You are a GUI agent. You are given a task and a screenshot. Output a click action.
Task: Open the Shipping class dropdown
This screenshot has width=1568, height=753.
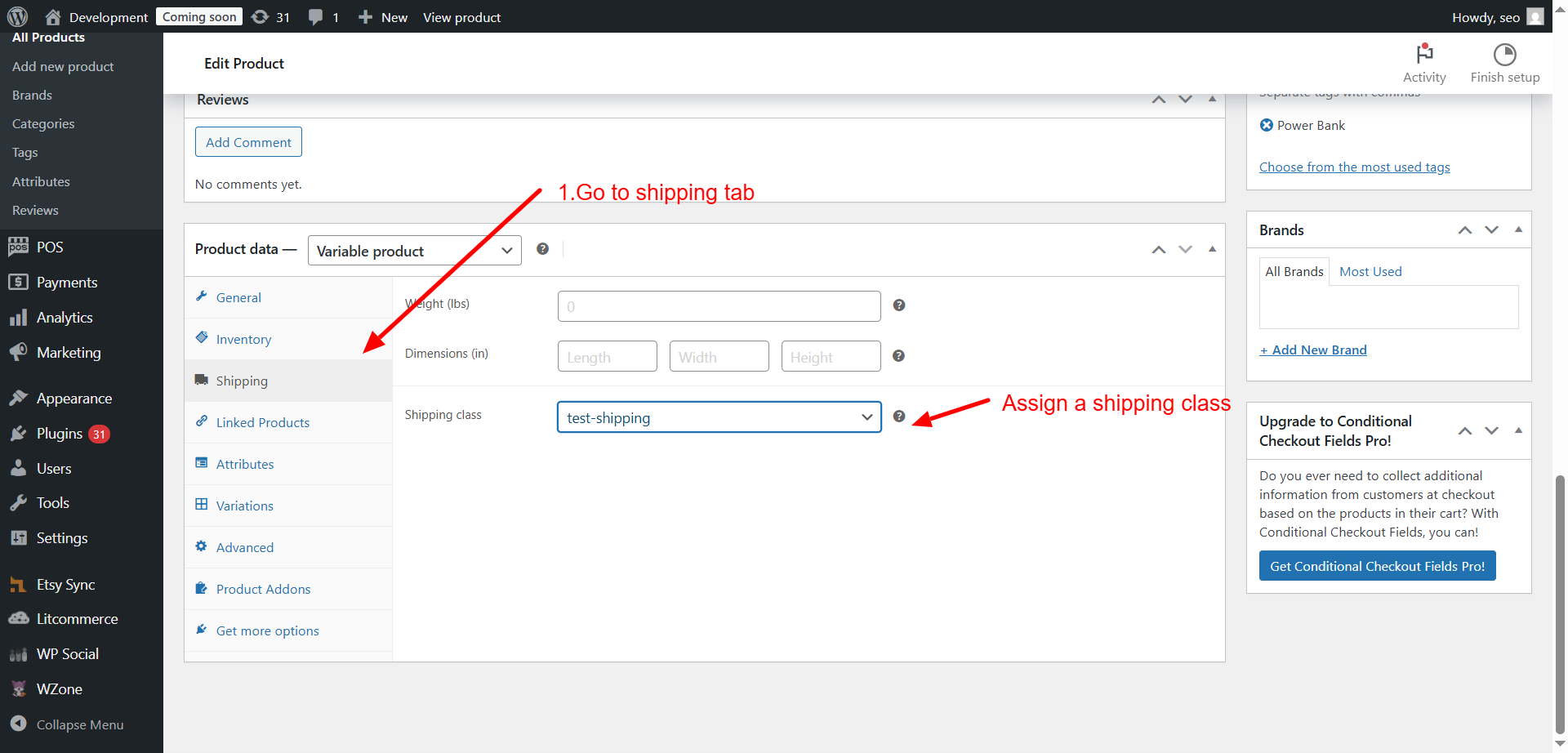coord(719,417)
